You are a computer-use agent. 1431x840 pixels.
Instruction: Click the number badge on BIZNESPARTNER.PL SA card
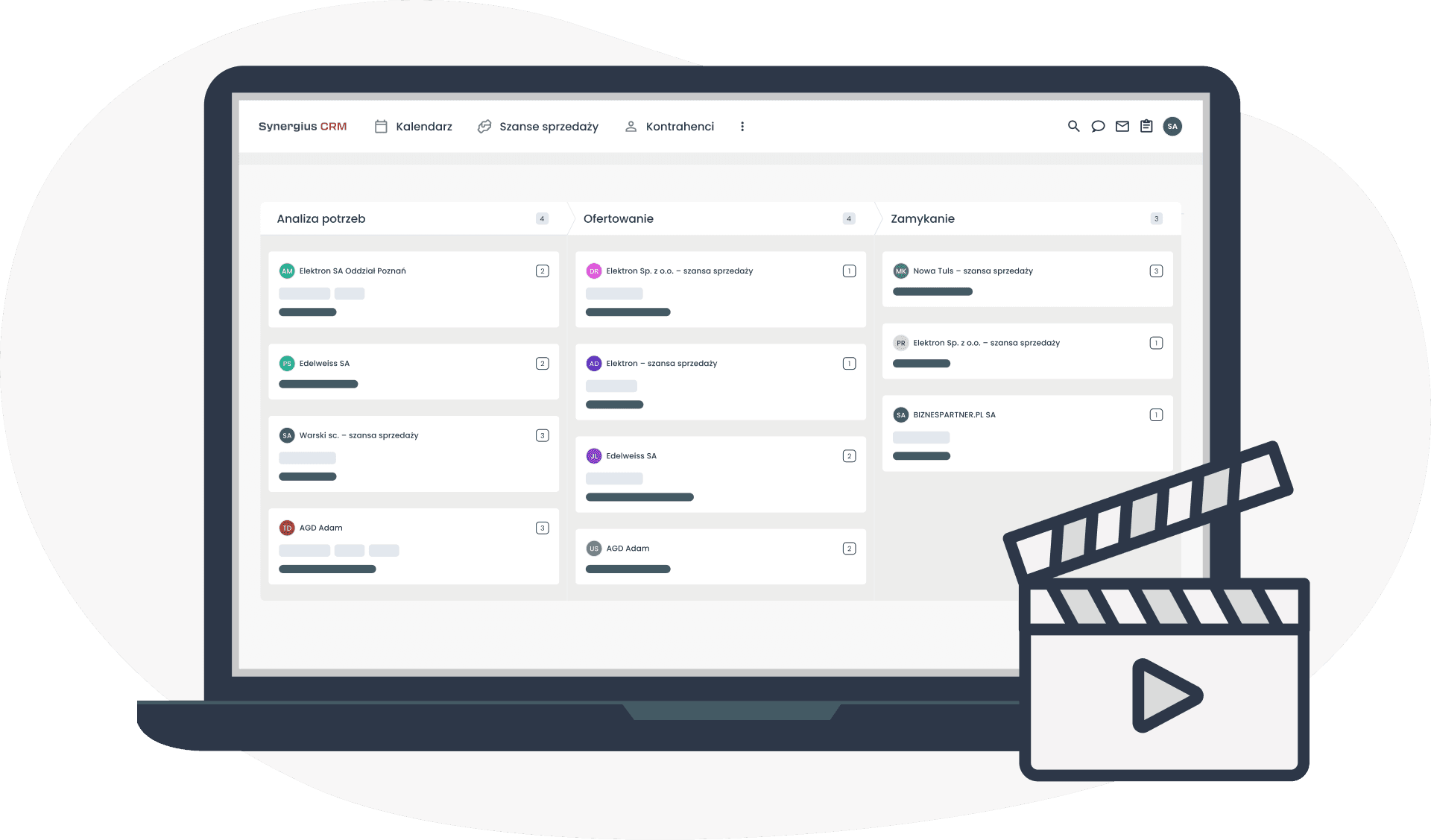click(1157, 415)
